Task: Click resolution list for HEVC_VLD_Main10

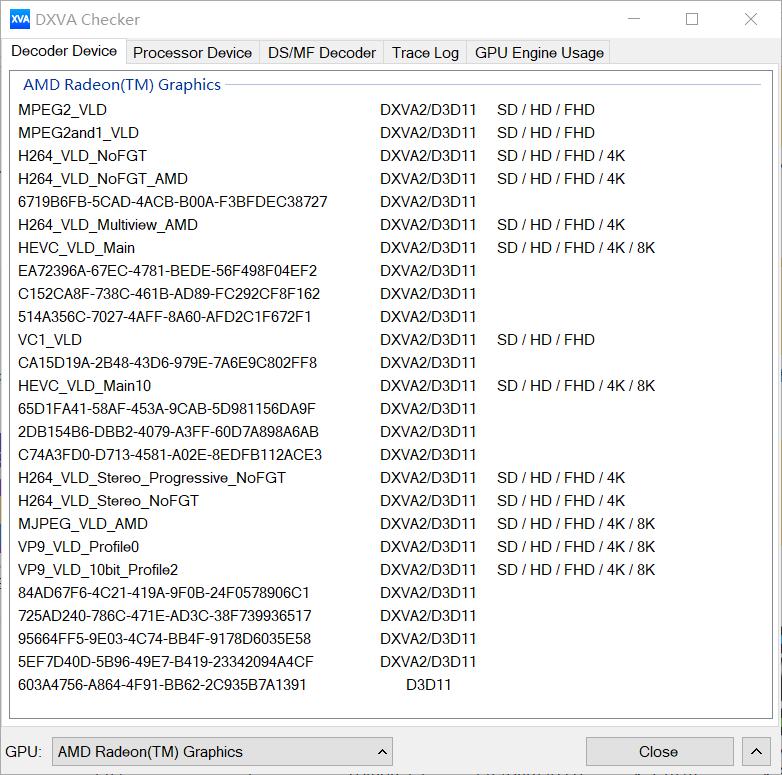Action: click(x=576, y=386)
